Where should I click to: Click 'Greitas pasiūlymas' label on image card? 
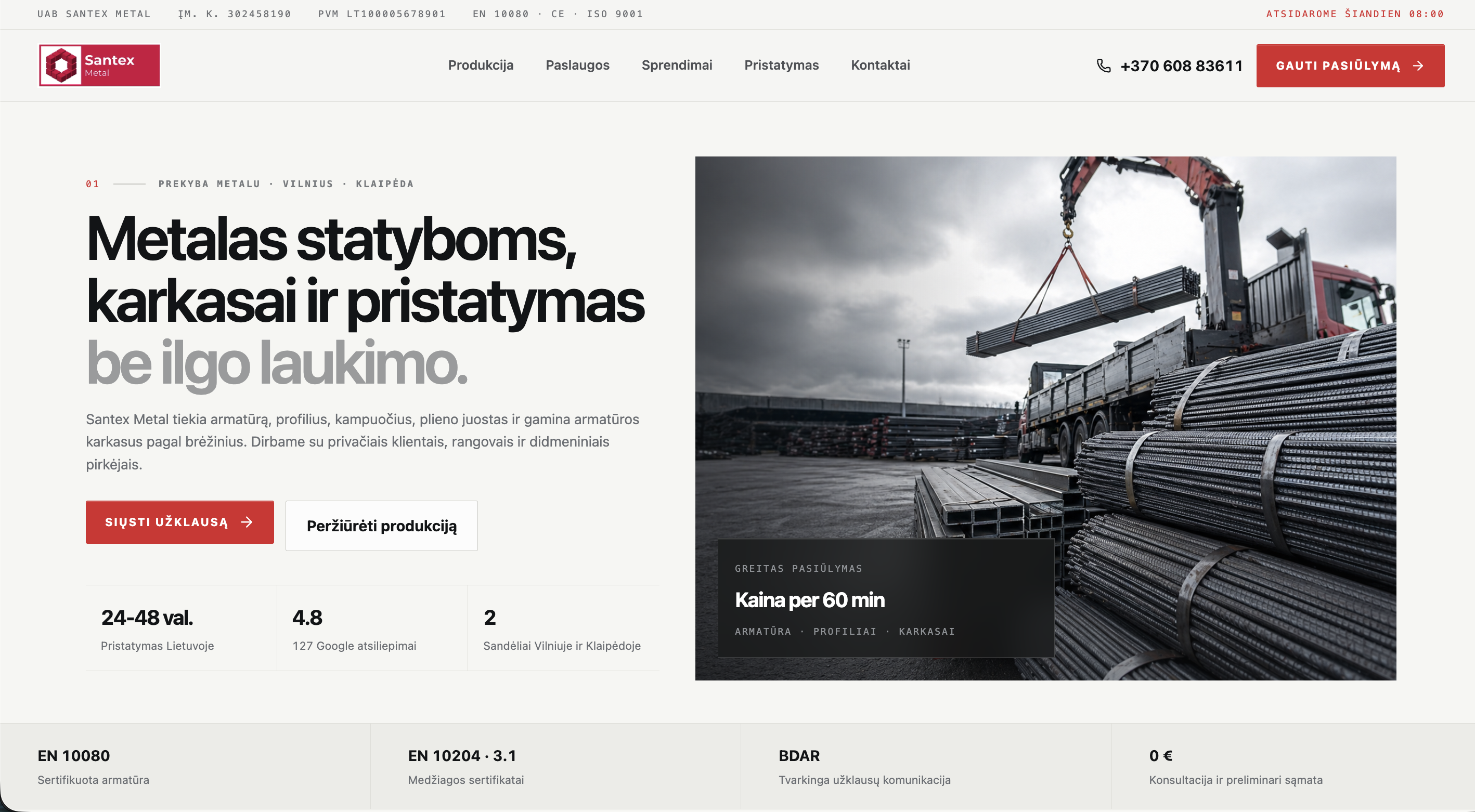tap(798, 568)
